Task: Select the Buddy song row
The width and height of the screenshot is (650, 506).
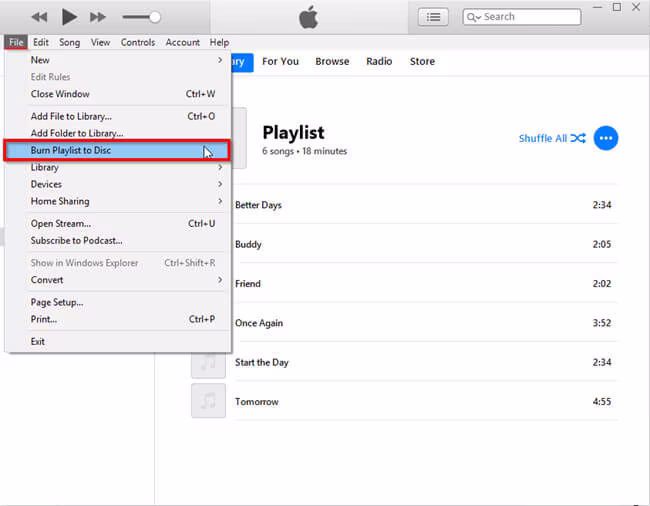Action: point(425,244)
